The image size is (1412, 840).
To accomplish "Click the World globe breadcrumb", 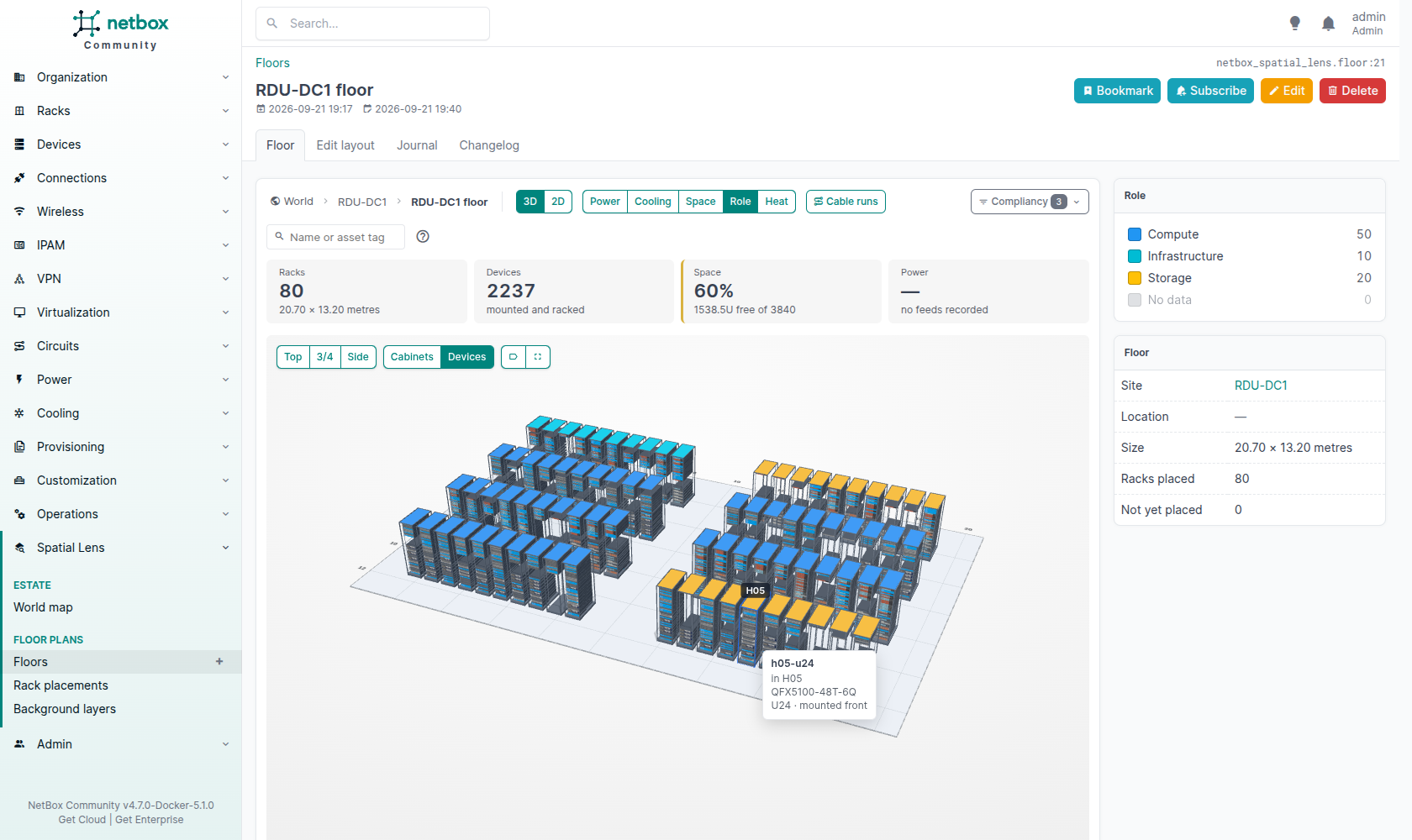I will pyautogui.click(x=292, y=202).
